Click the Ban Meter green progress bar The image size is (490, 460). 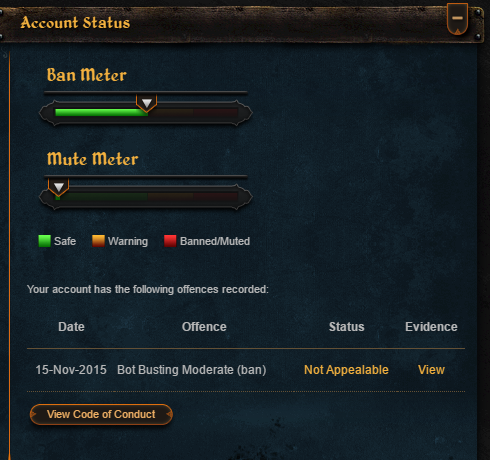pos(101,112)
